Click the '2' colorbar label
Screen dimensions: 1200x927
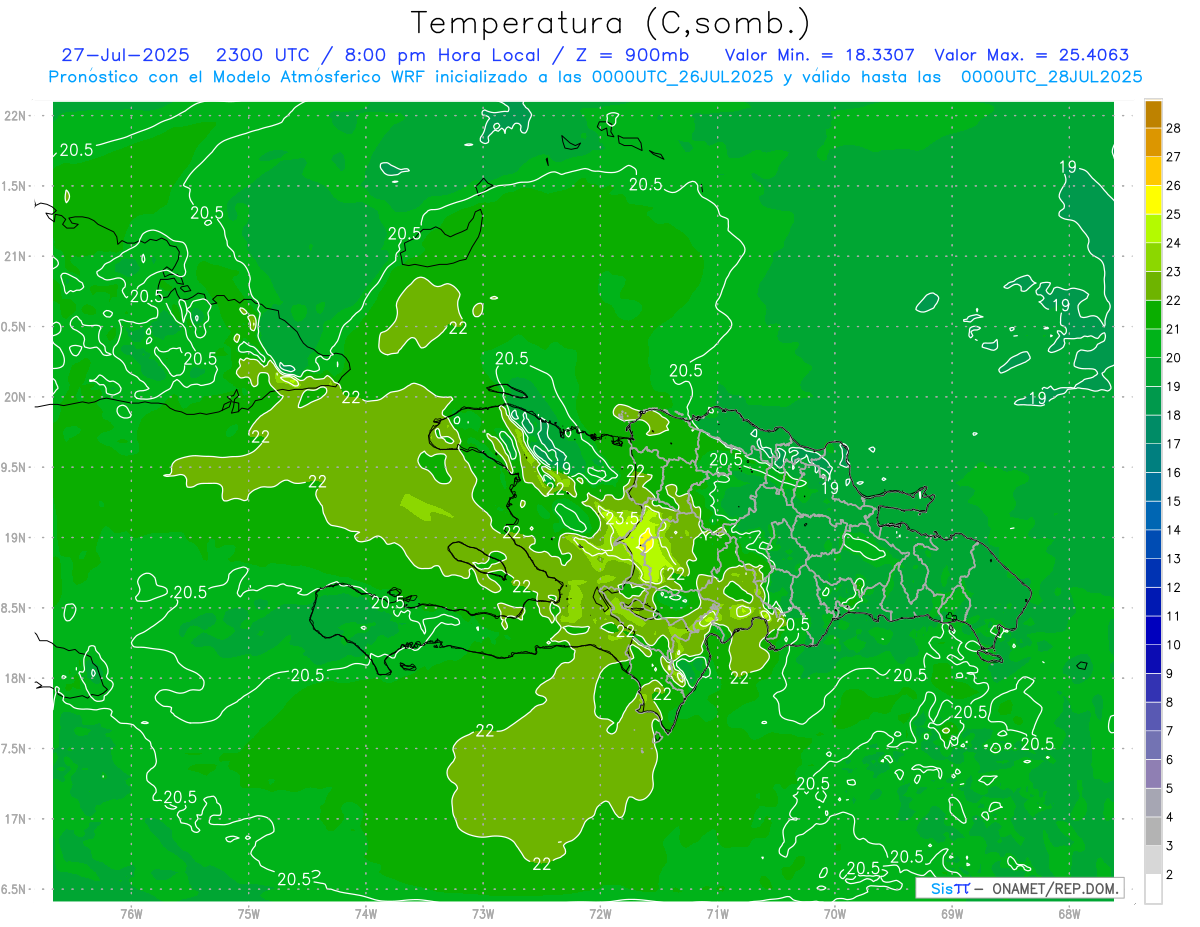click(x=1170, y=875)
